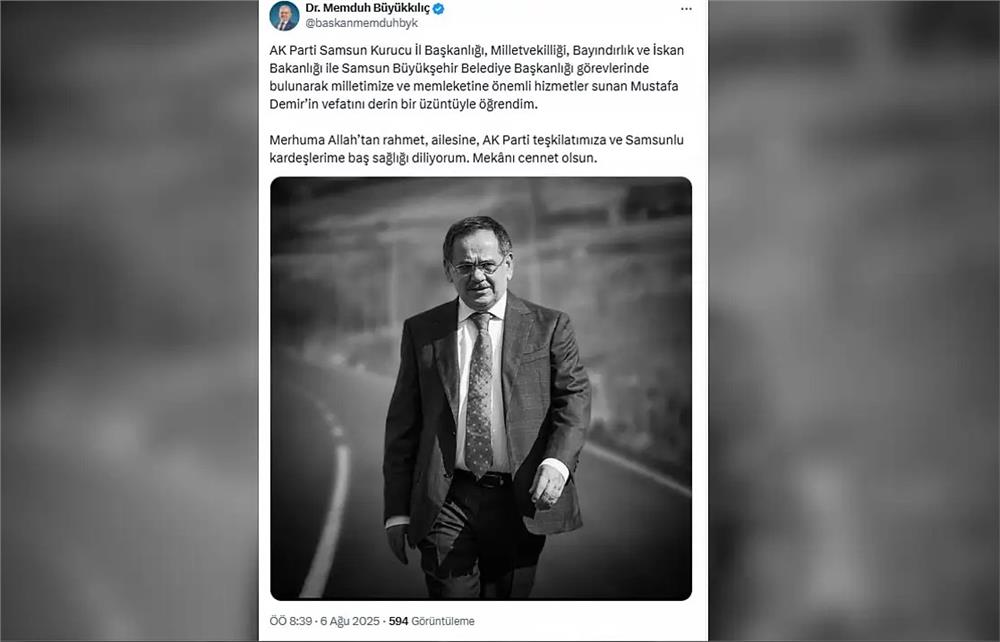Image resolution: width=1000 pixels, height=642 pixels.
Task: Click the paragraph starting Merhuma Allah'tan rahmet
Action: (x=477, y=149)
